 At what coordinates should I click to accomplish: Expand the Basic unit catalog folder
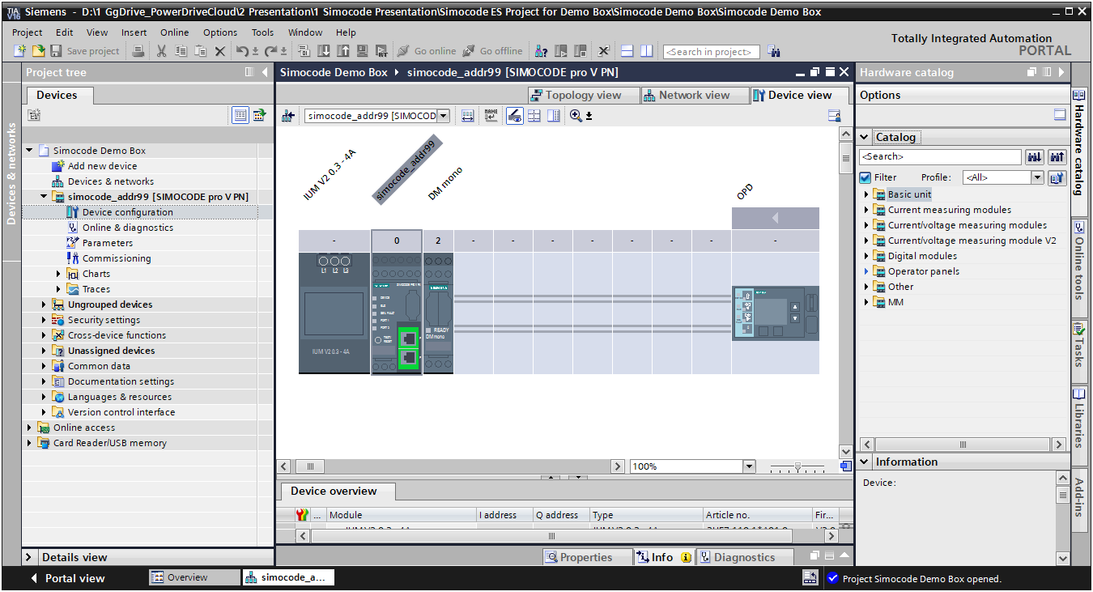(x=866, y=194)
